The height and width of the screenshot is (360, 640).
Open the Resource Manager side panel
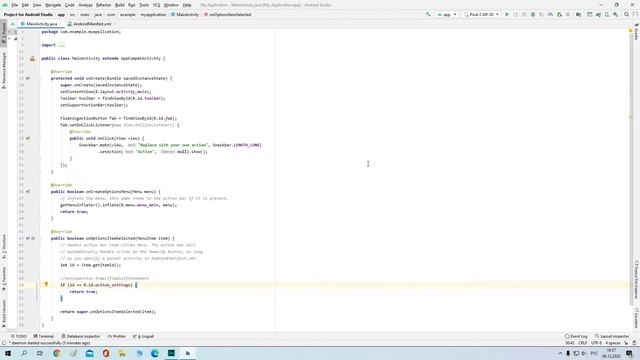tap(4, 70)
